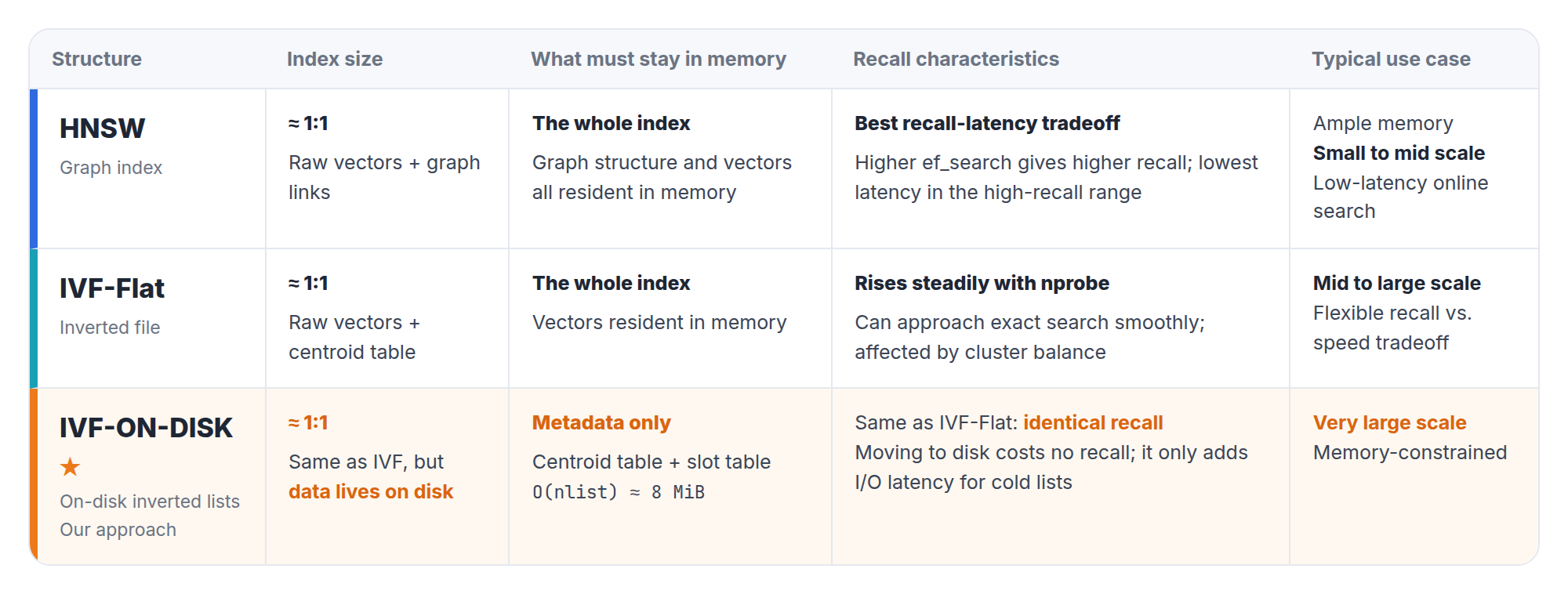Select the IVF-Flat row title
The width and height of the screenshot is (1568, 594).
pyautogui.click(x=112, y=288)
